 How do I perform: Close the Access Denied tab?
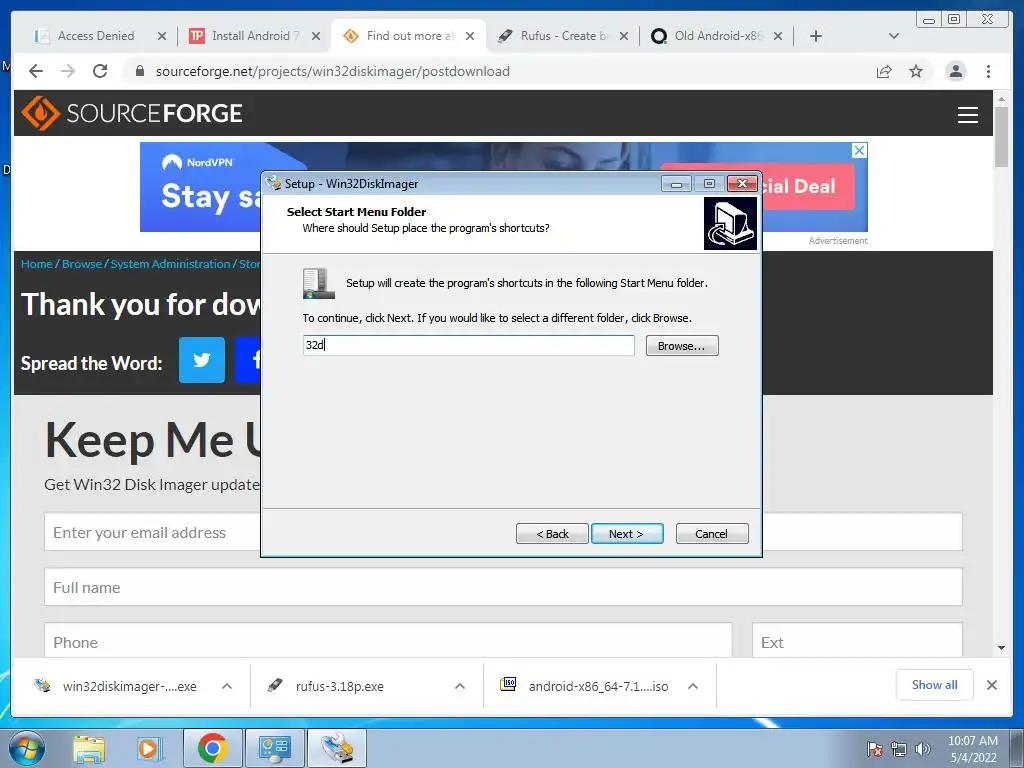click(162, 36)
